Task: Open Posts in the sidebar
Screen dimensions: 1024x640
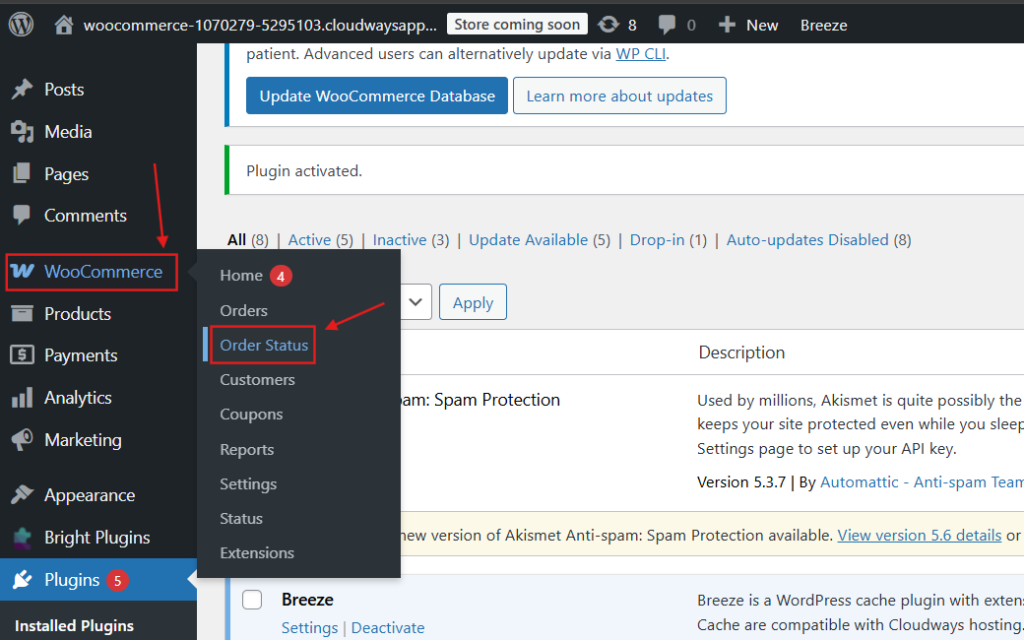Action: point(64,89)
